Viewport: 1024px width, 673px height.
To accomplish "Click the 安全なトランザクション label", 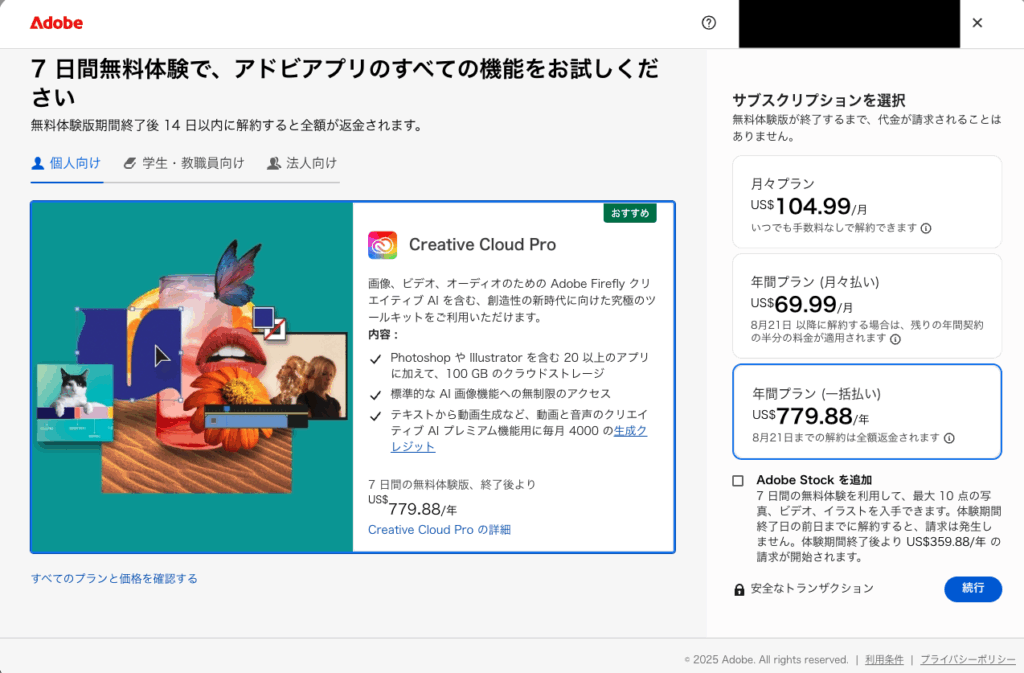I will (x=812, y=589).
